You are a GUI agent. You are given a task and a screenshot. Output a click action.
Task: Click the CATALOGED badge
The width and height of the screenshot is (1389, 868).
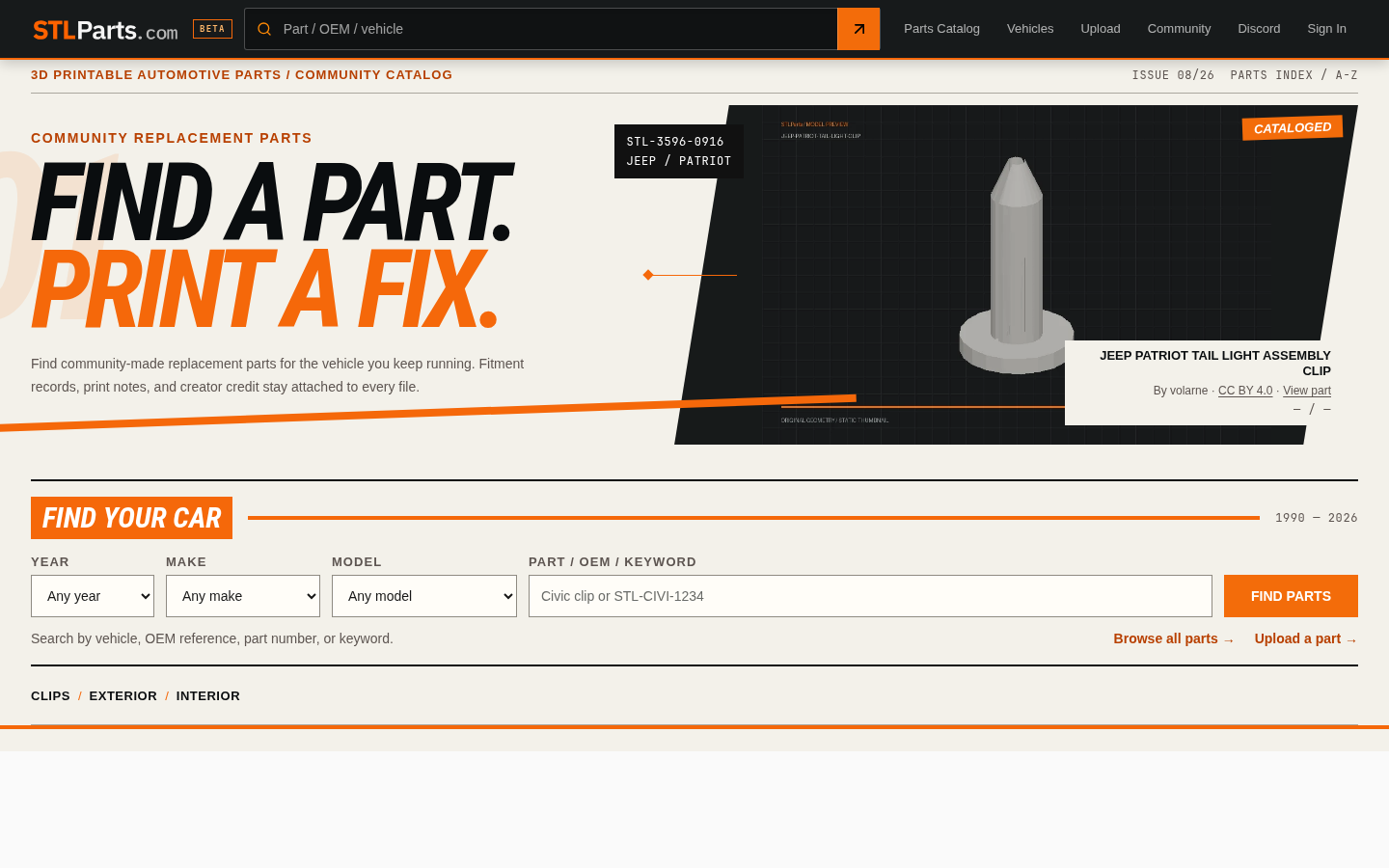coord(1293,128)
